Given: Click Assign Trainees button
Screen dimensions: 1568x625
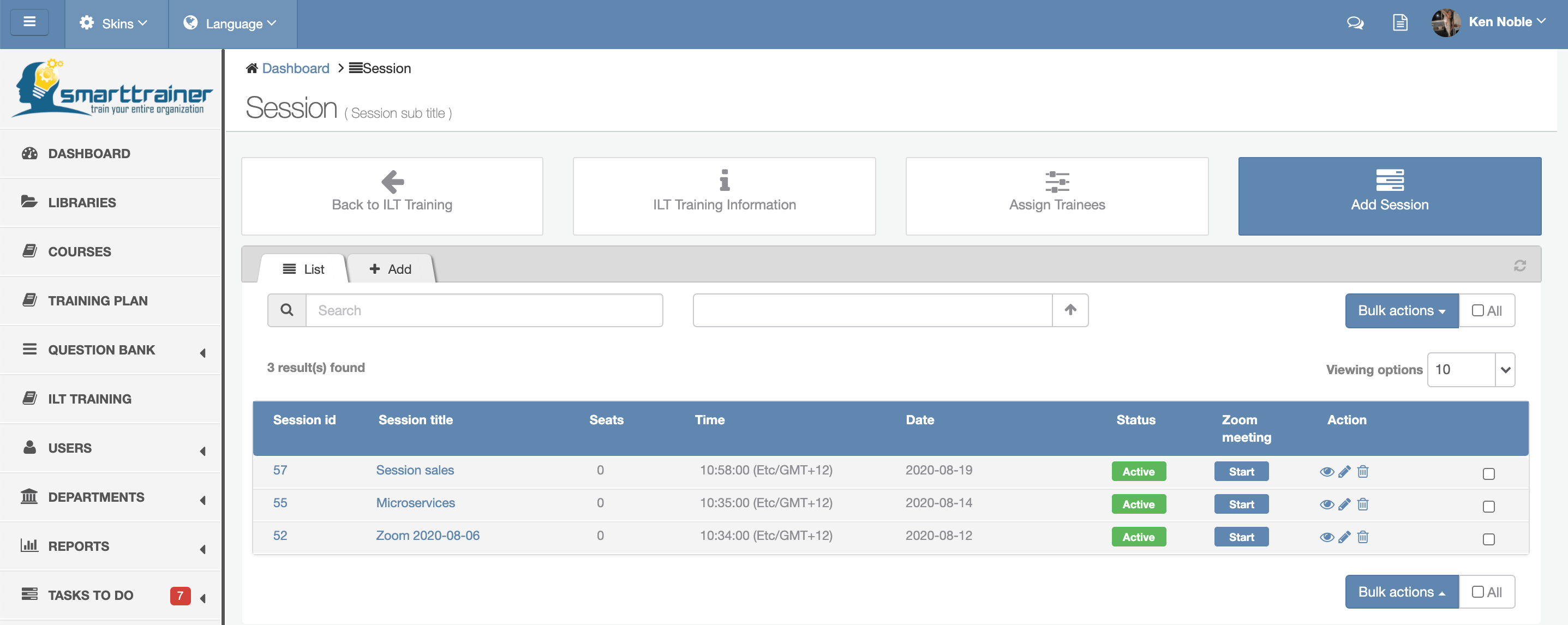Looking at the screenshot, I should [x=1057, y=196].
